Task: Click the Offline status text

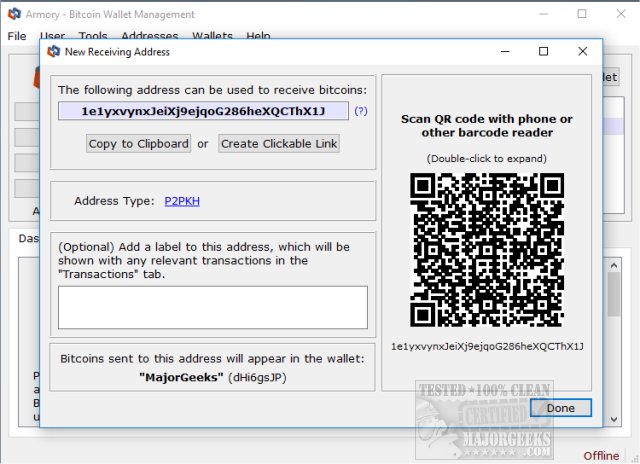Action: pyautogui.click(x=601, y=455)
